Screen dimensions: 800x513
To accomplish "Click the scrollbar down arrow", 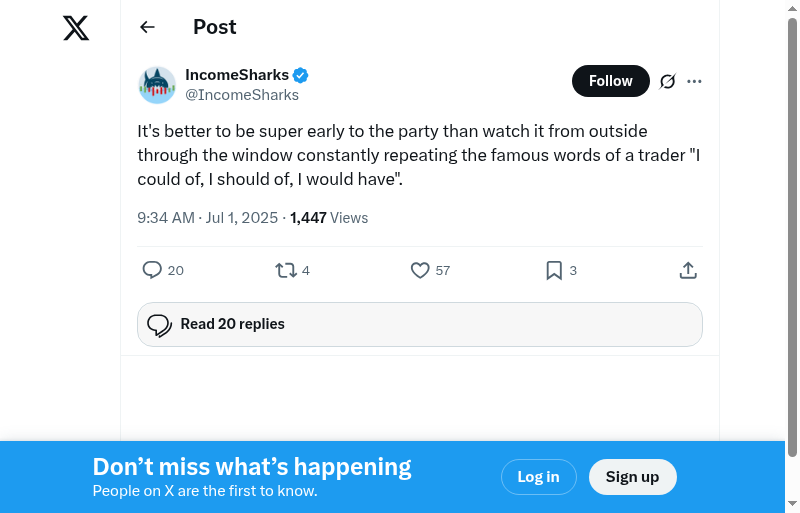I will (793, 503).
